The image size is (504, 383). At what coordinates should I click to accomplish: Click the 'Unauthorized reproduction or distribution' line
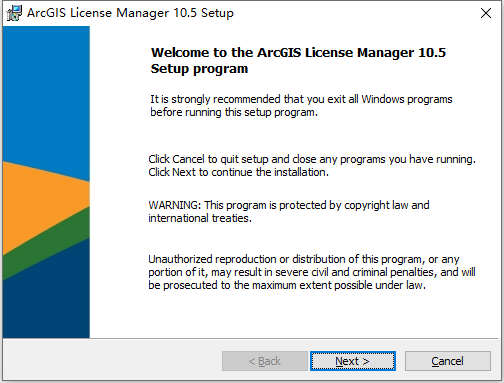[304, 259]
